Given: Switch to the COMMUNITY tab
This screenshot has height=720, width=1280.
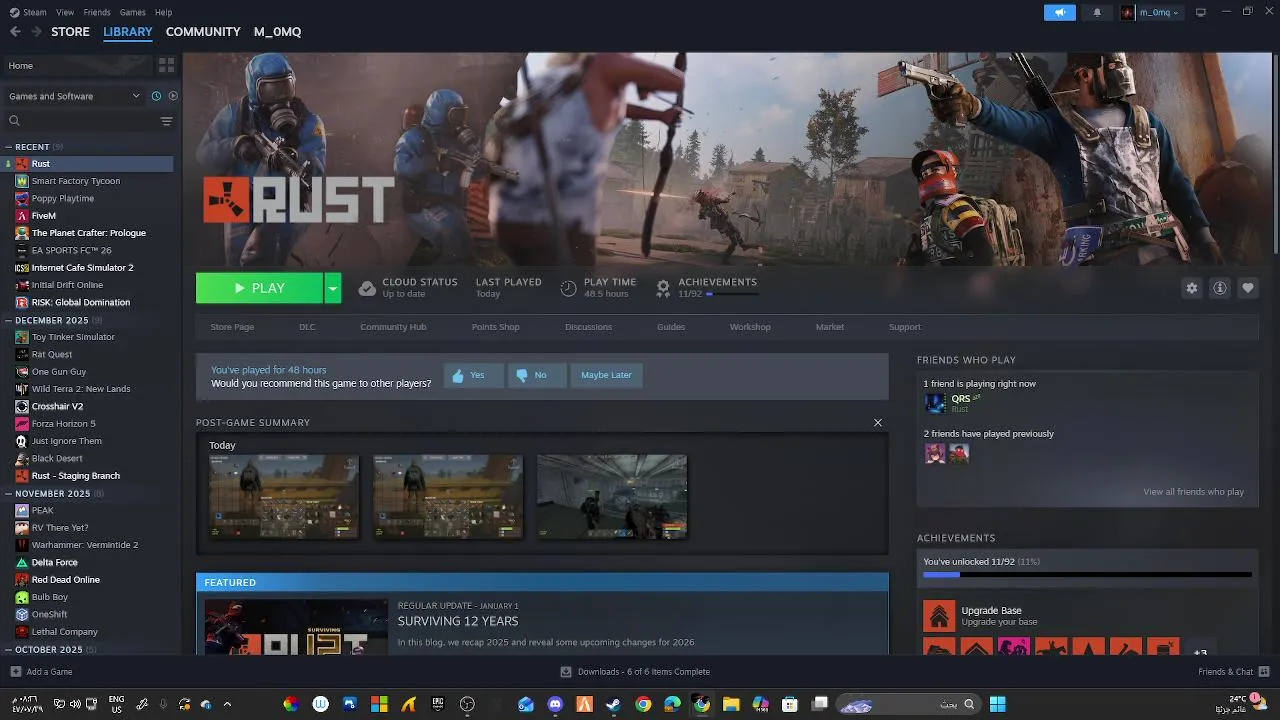Looking at the screenshot, I should (203, 32).
